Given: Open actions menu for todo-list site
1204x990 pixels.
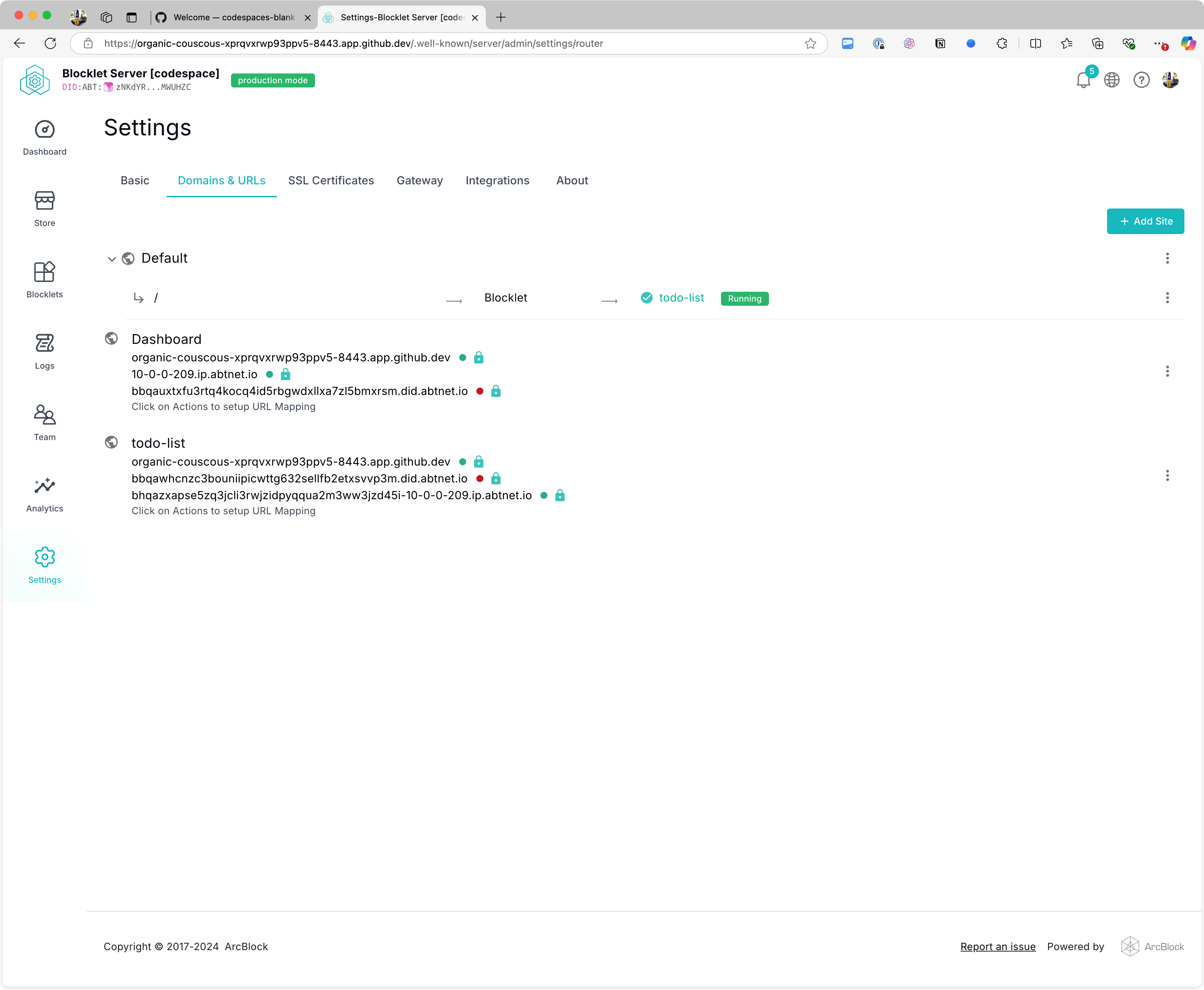Looking at the screenshot, I should coord(1167,476).
